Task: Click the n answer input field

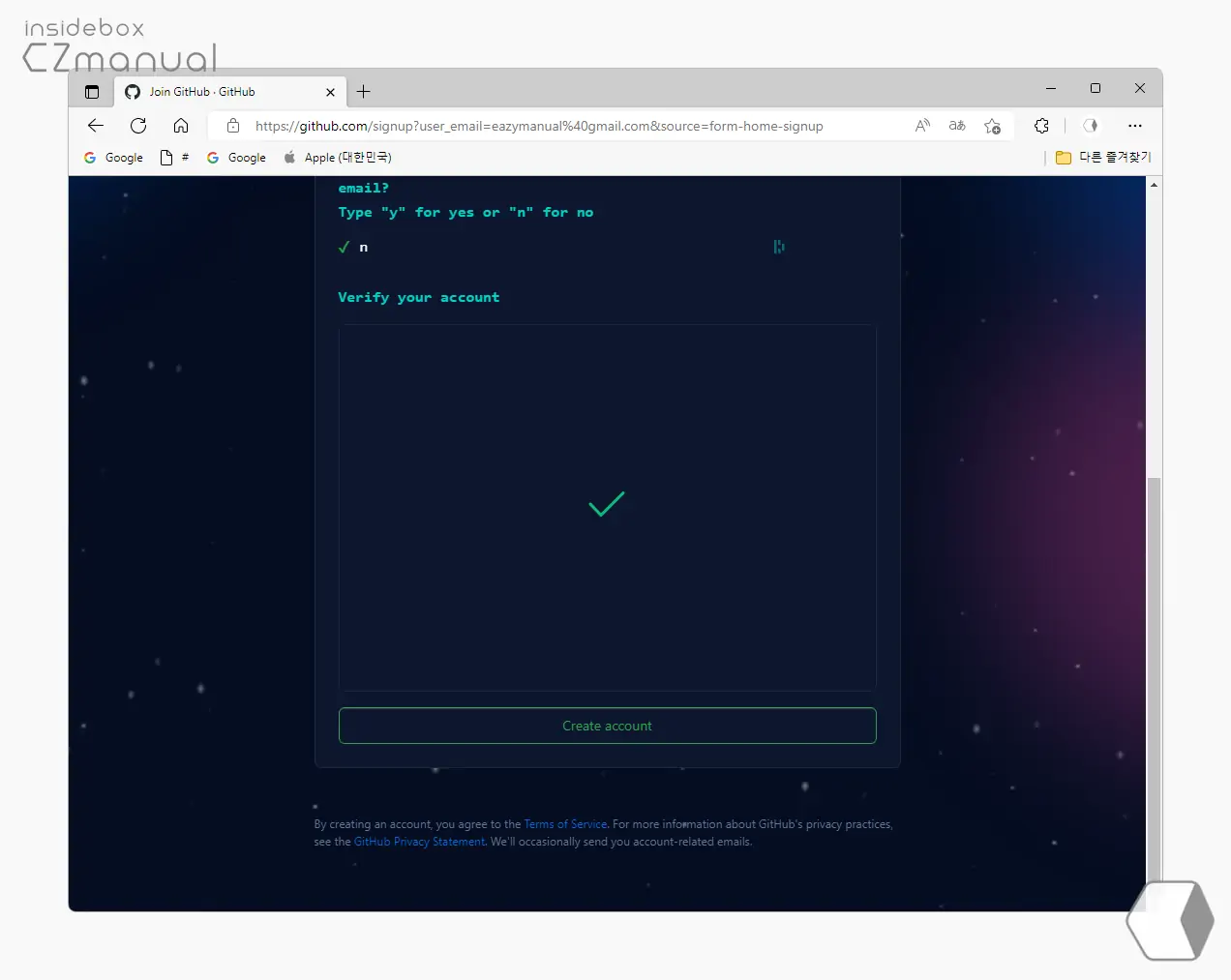Action: point(561,248)
